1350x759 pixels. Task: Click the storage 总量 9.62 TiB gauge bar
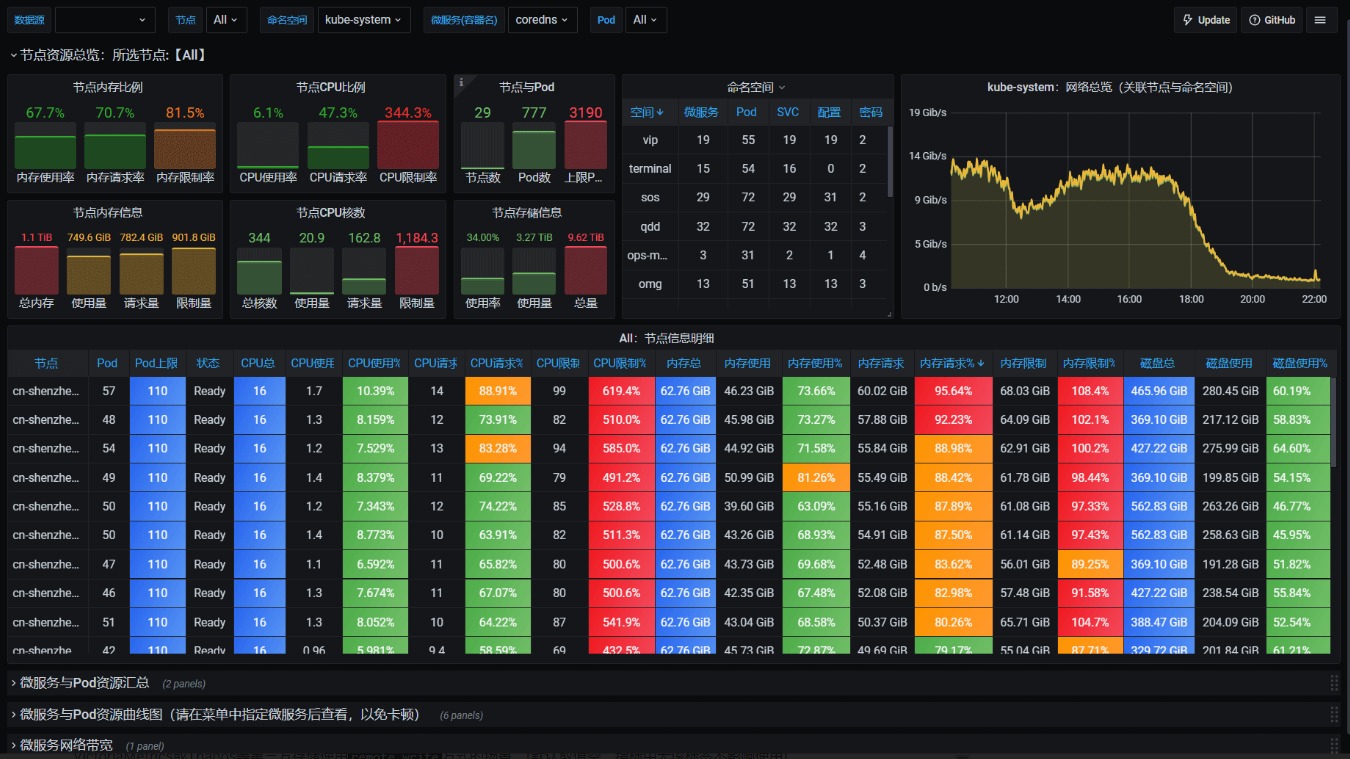pyautogui.click(x=585, y=271)
